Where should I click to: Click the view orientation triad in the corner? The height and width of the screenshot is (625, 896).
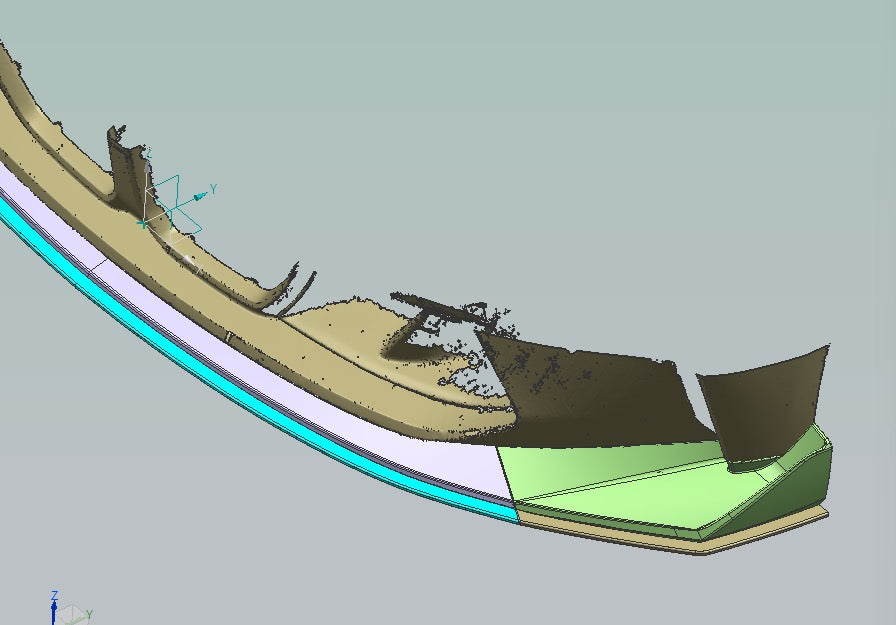click(x=70, y=609)
